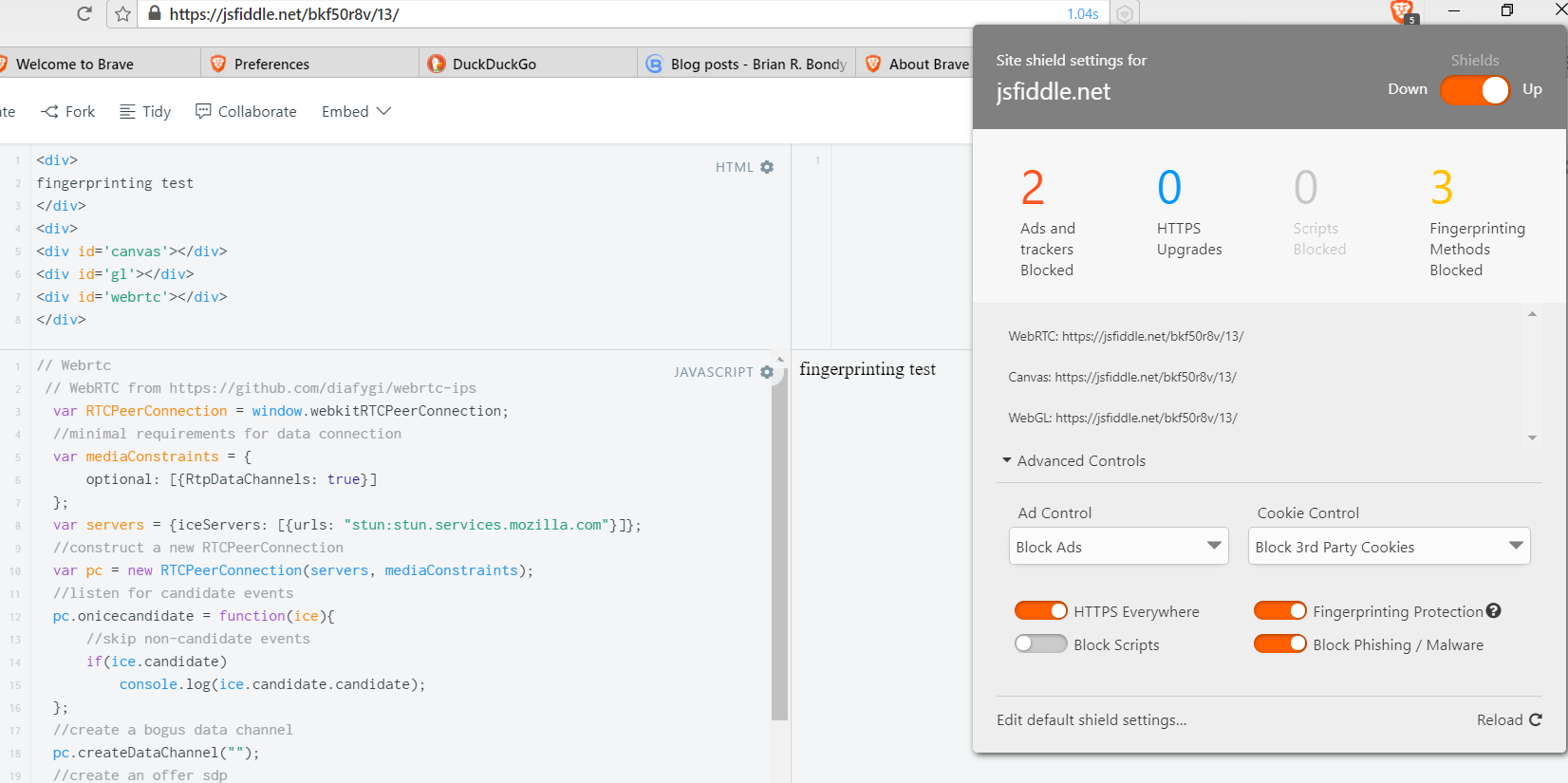Click HTML line with id='canvas'
This screenshot has height=783, width=1568.
(x=132, y=252)
